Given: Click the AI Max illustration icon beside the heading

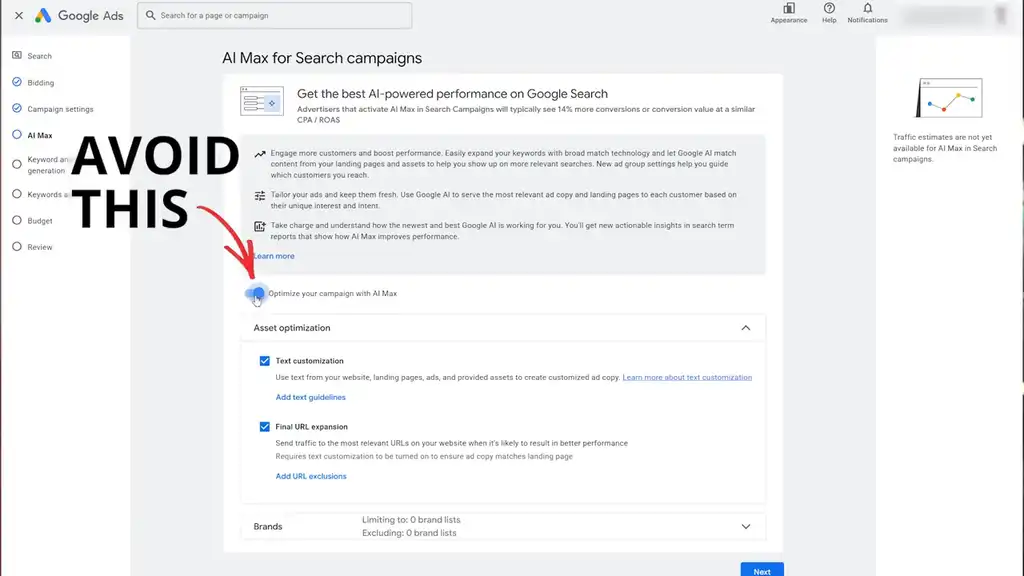Looking at the screenshot, I should point(262,101).
